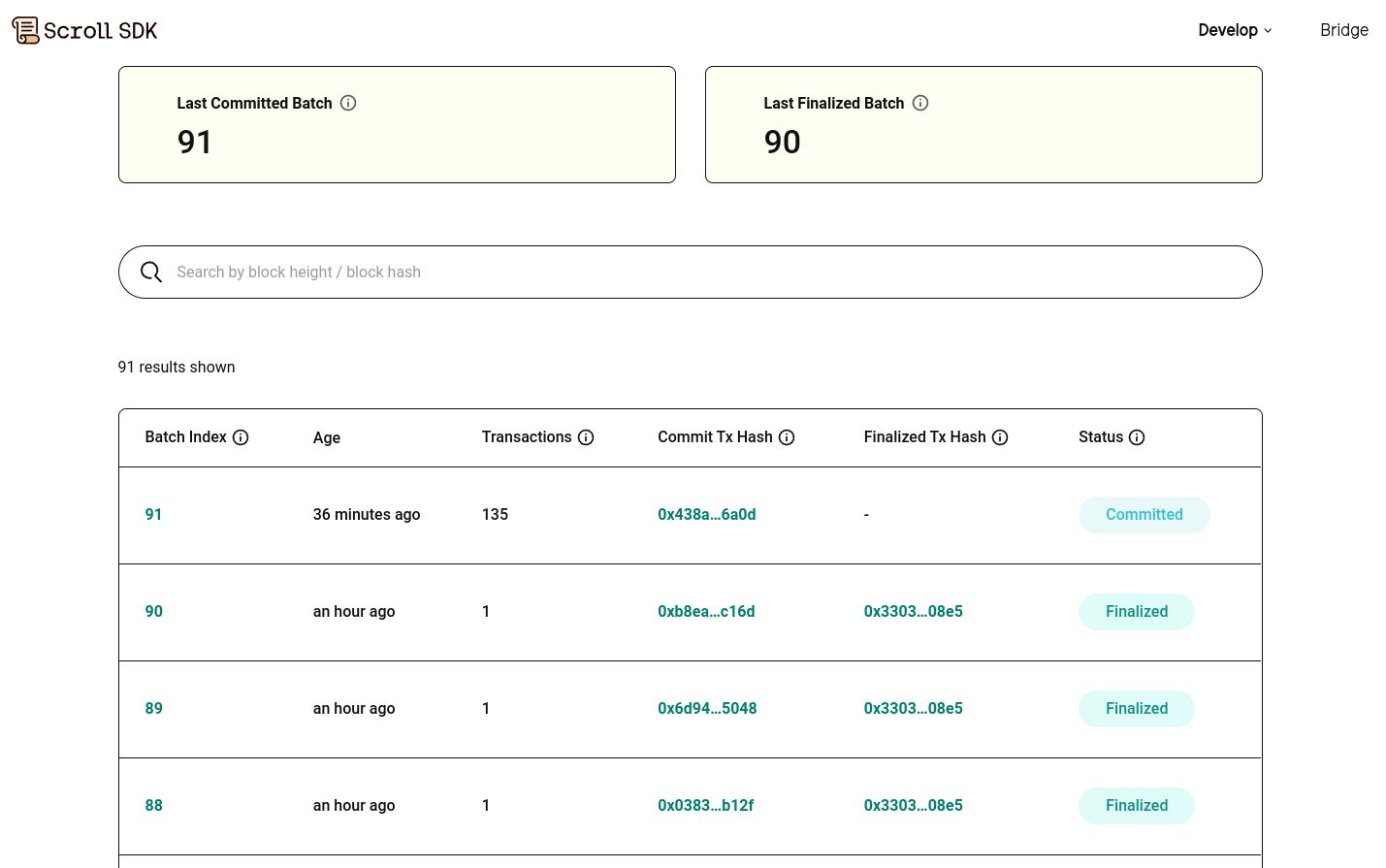Show info for Last Committed Batch
Viewport: 1386px width, 868px height.
tap(348, 103)
